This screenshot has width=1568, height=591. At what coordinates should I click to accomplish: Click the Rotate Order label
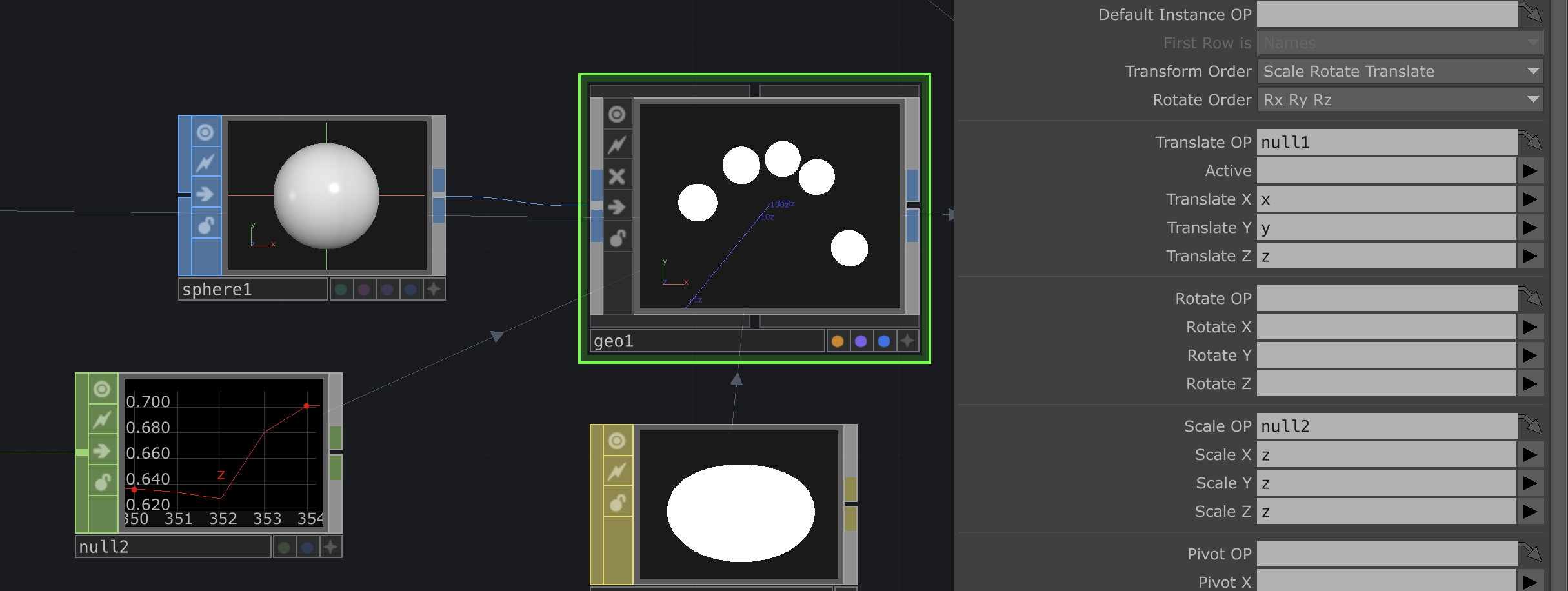pyautogui.click(x=1202, y=100)
